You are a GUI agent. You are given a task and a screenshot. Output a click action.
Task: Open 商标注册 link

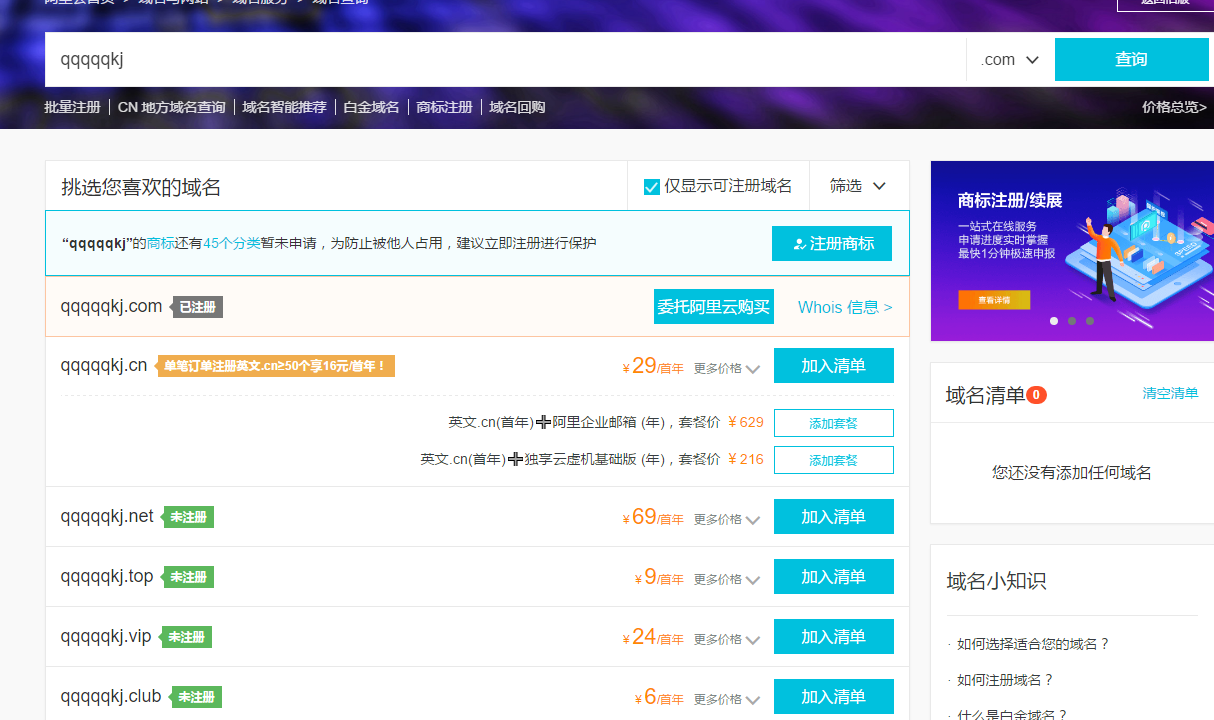pyautogui.click(x=444, y=107)
